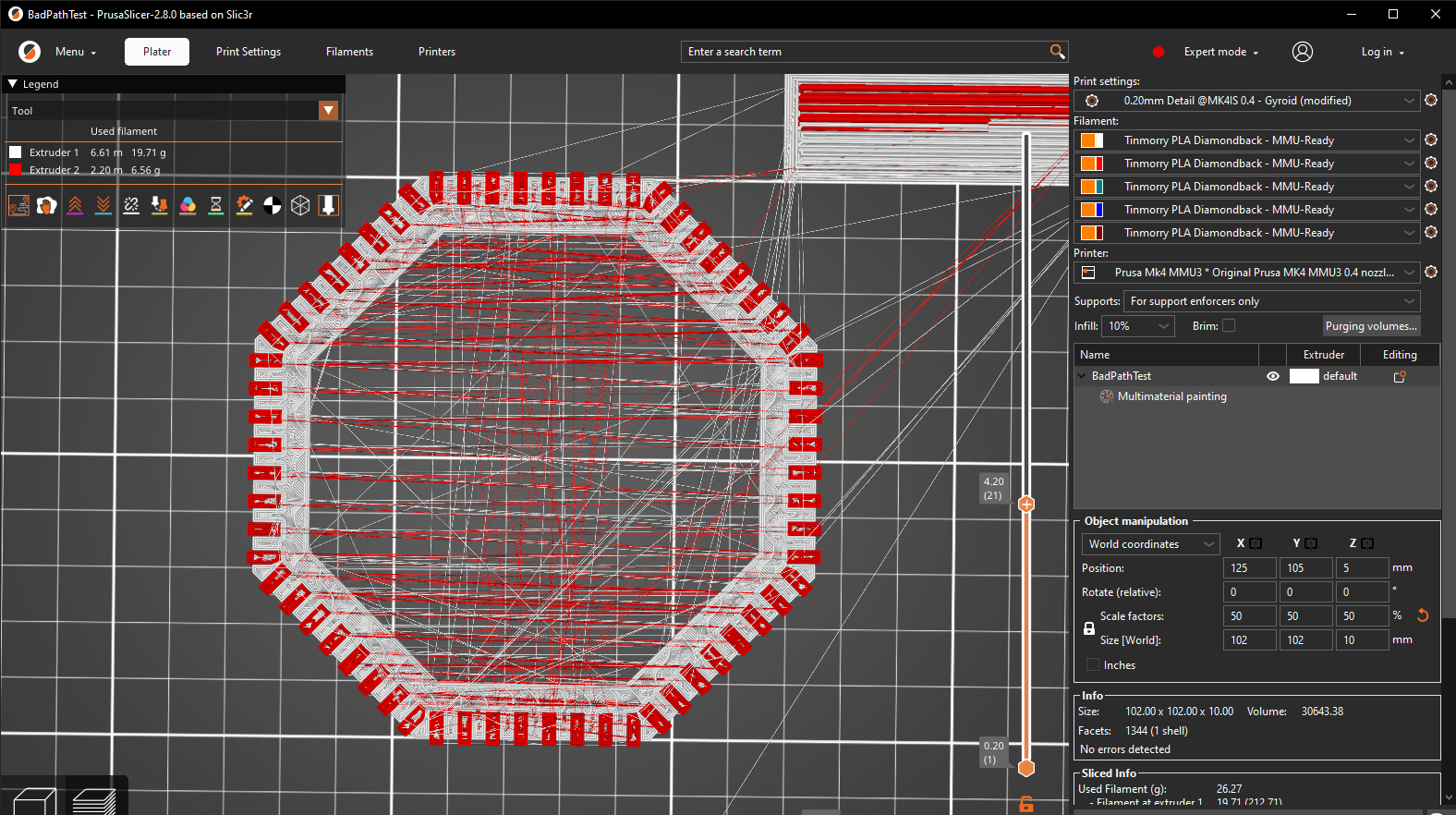Select Multimaterial painting tree item

click(1171, 396)
